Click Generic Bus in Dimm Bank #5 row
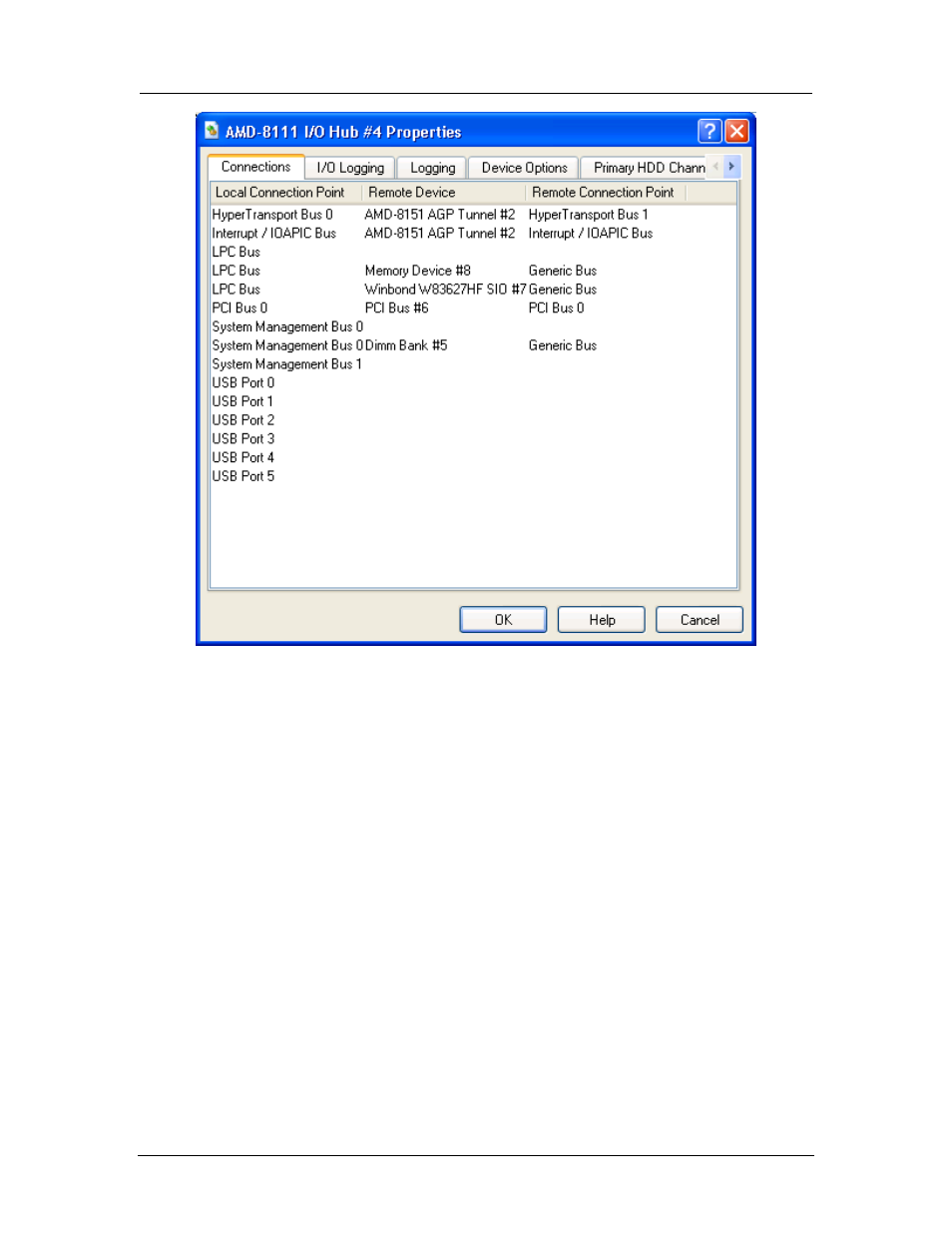Viewport: 952px width, 1233px height. [563, 345]
